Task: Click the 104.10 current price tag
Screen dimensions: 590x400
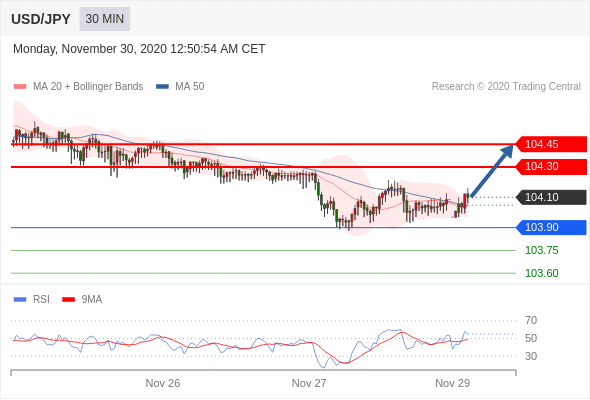Action: tap(551, 197)
